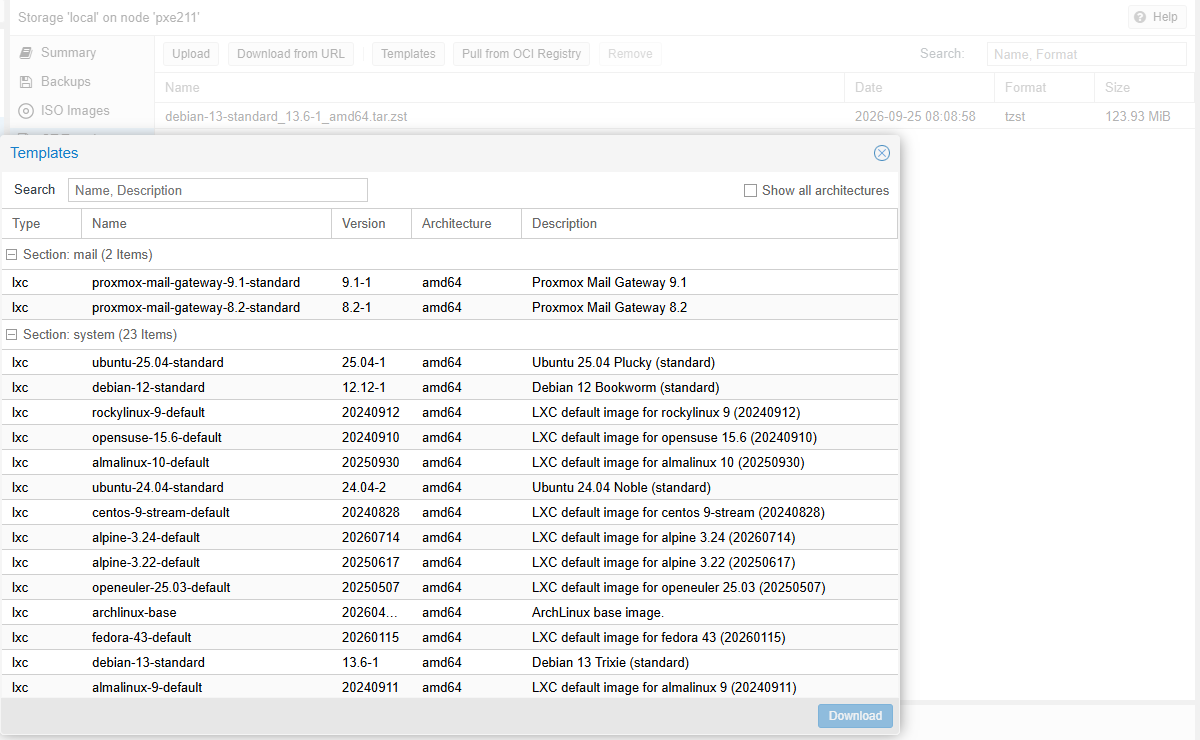
Task: Select fedora-43-default template row
Action: (x=450, y=638)
